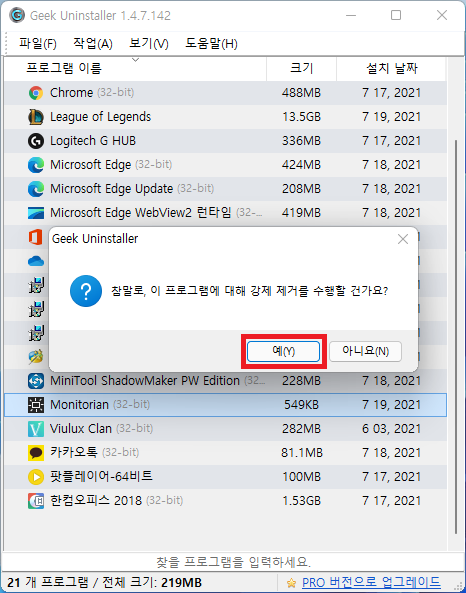Select the Monitorian name text
This screenshot has height=593, width=466.
(x=79, y=405)
